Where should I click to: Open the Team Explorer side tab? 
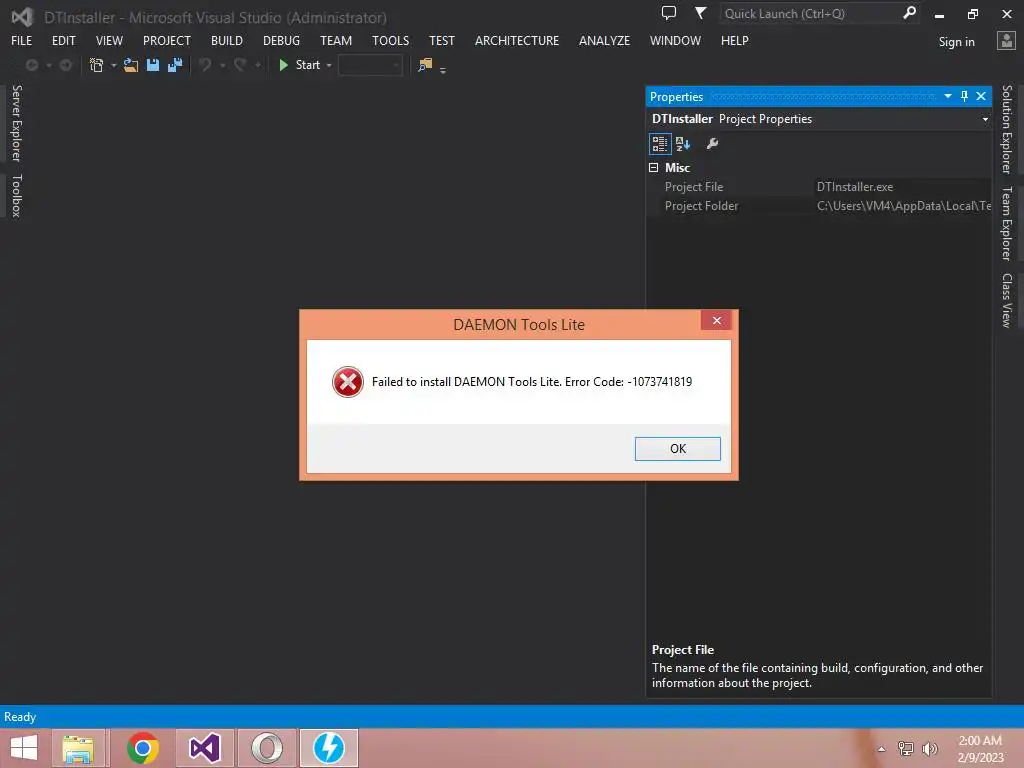[x=1007, y=223]
